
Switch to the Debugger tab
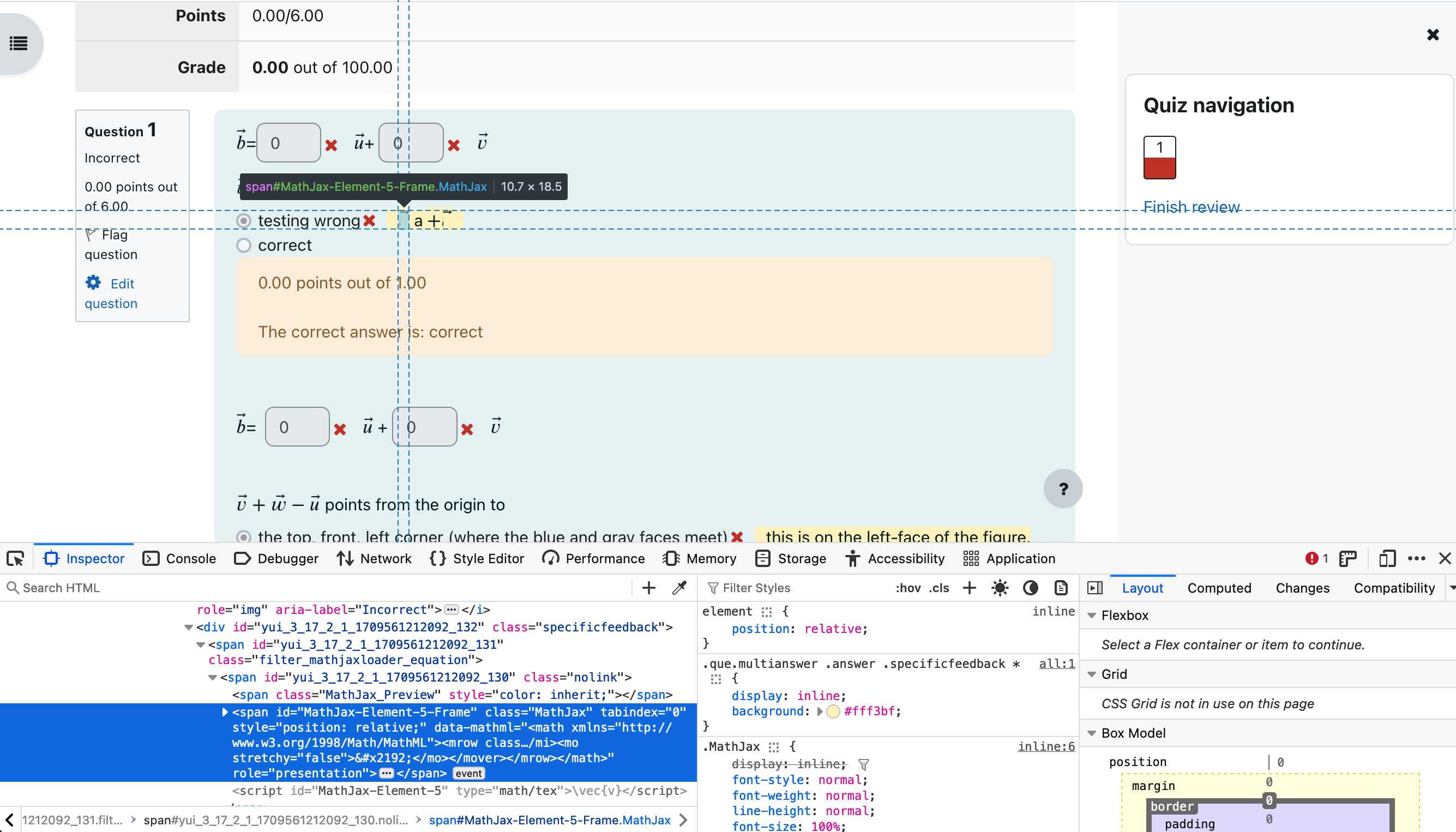tap(276, 558)
